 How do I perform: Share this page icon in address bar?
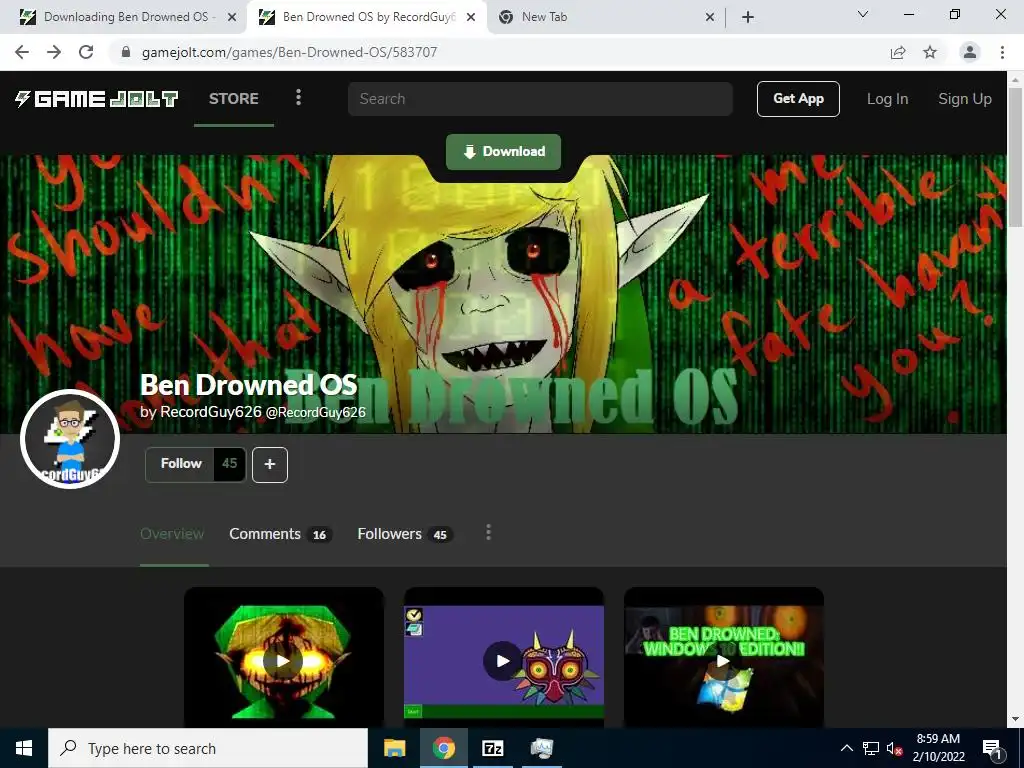[x=898, y=52]
